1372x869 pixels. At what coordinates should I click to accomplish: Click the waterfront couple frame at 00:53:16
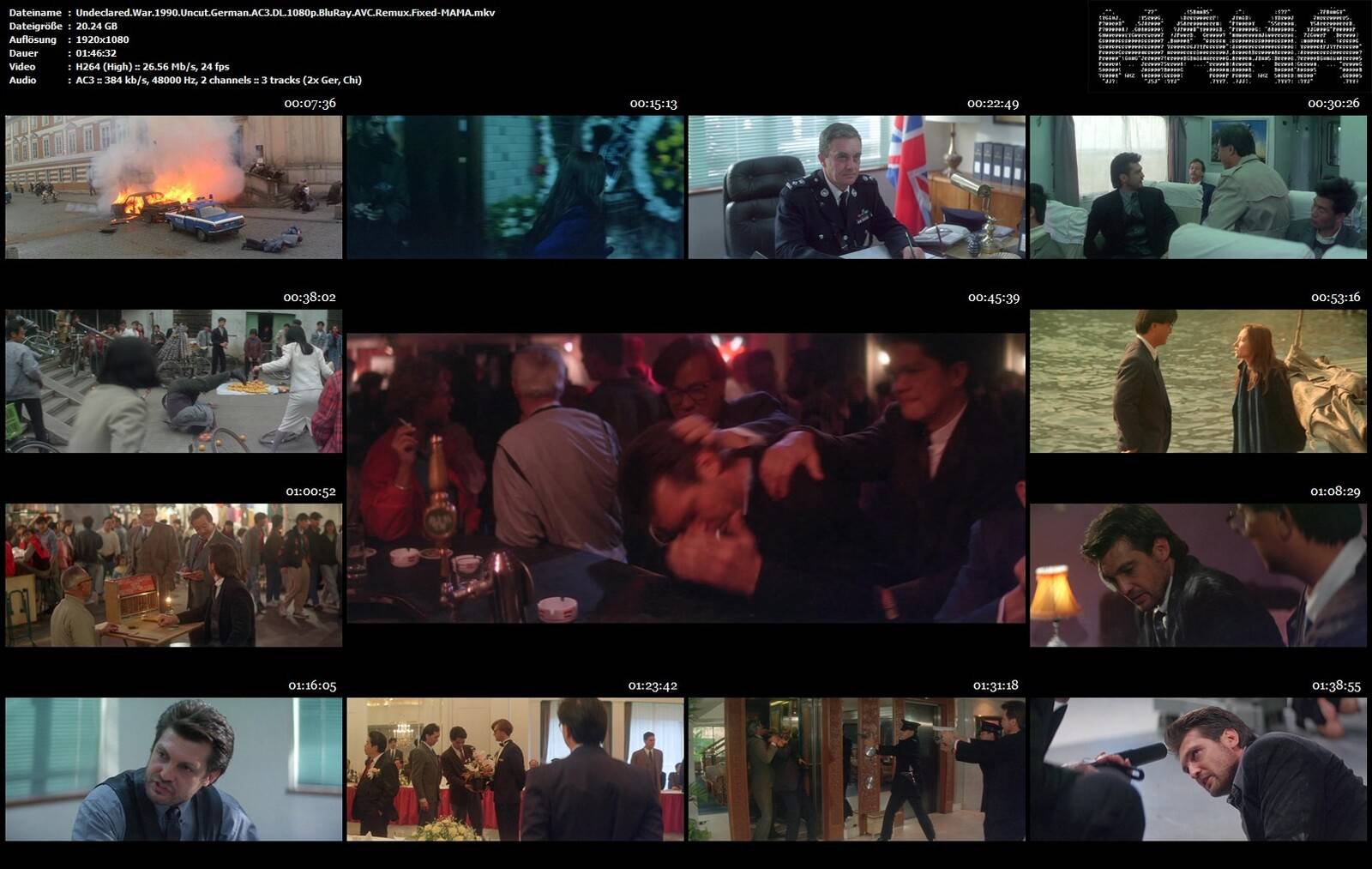(1198, 381)
